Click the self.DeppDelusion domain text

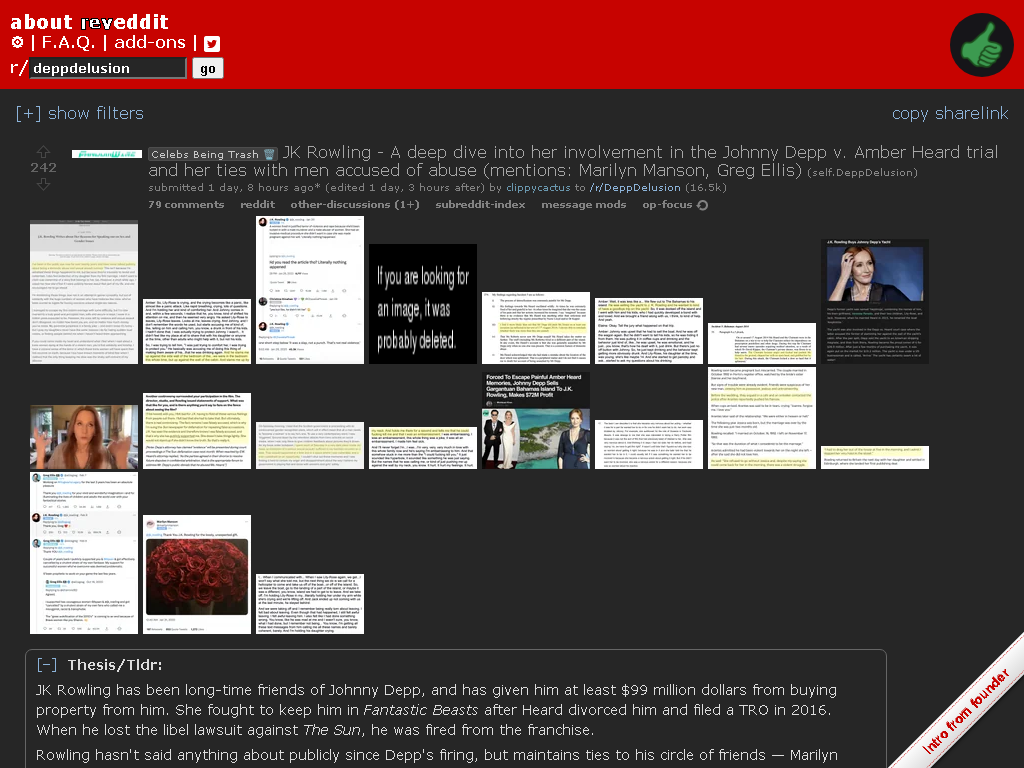pos(862,172)
